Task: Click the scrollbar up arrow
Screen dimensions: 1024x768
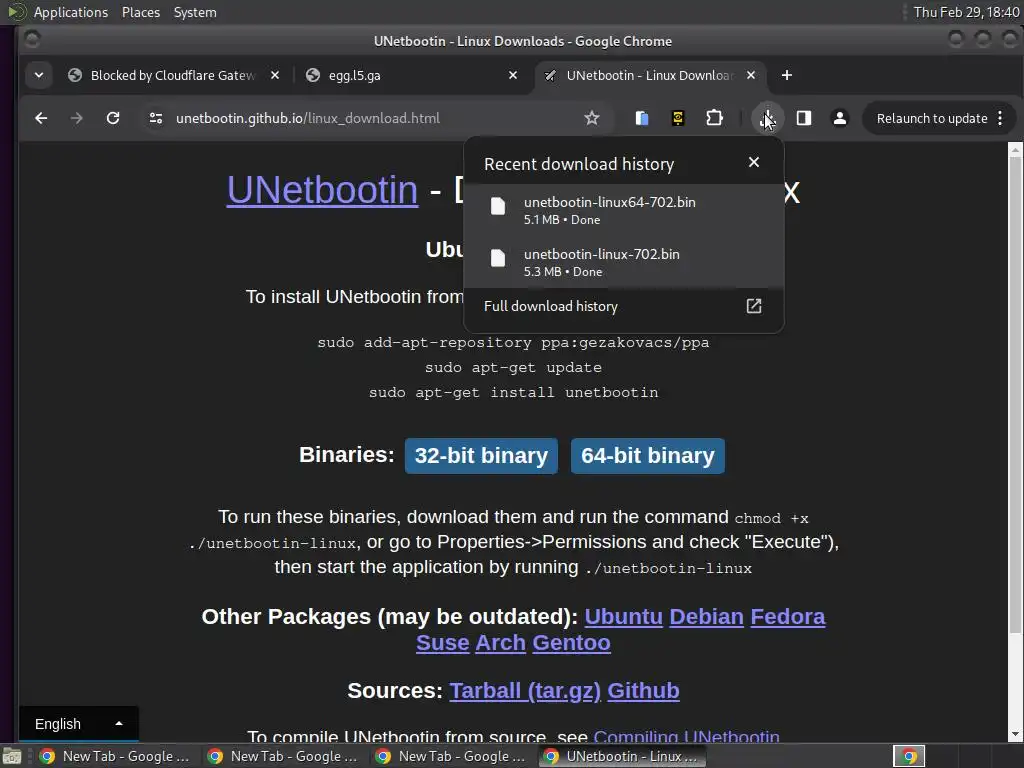Action: tap(1015, 150)
